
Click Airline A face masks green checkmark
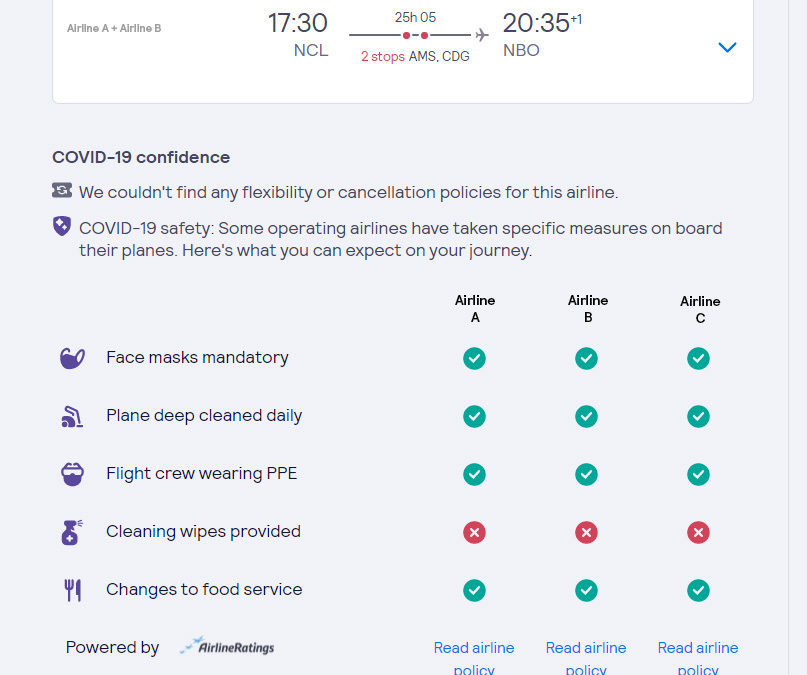tap(474, 359)
